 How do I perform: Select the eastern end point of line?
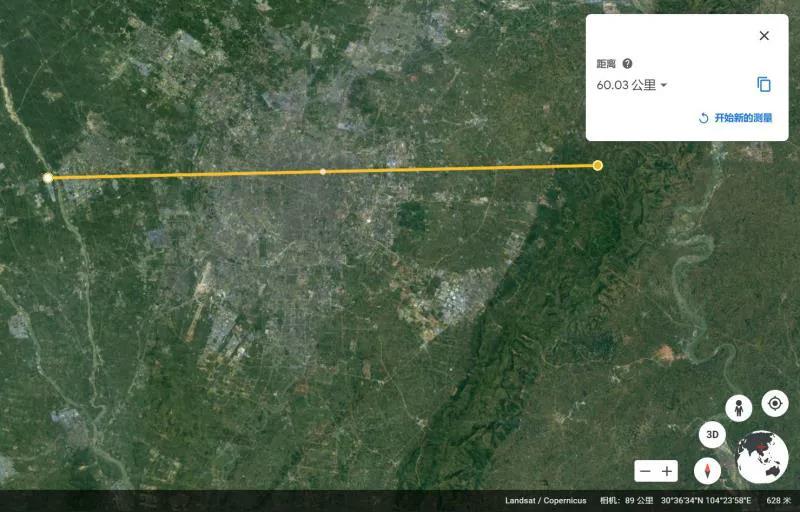click(598, 165)
